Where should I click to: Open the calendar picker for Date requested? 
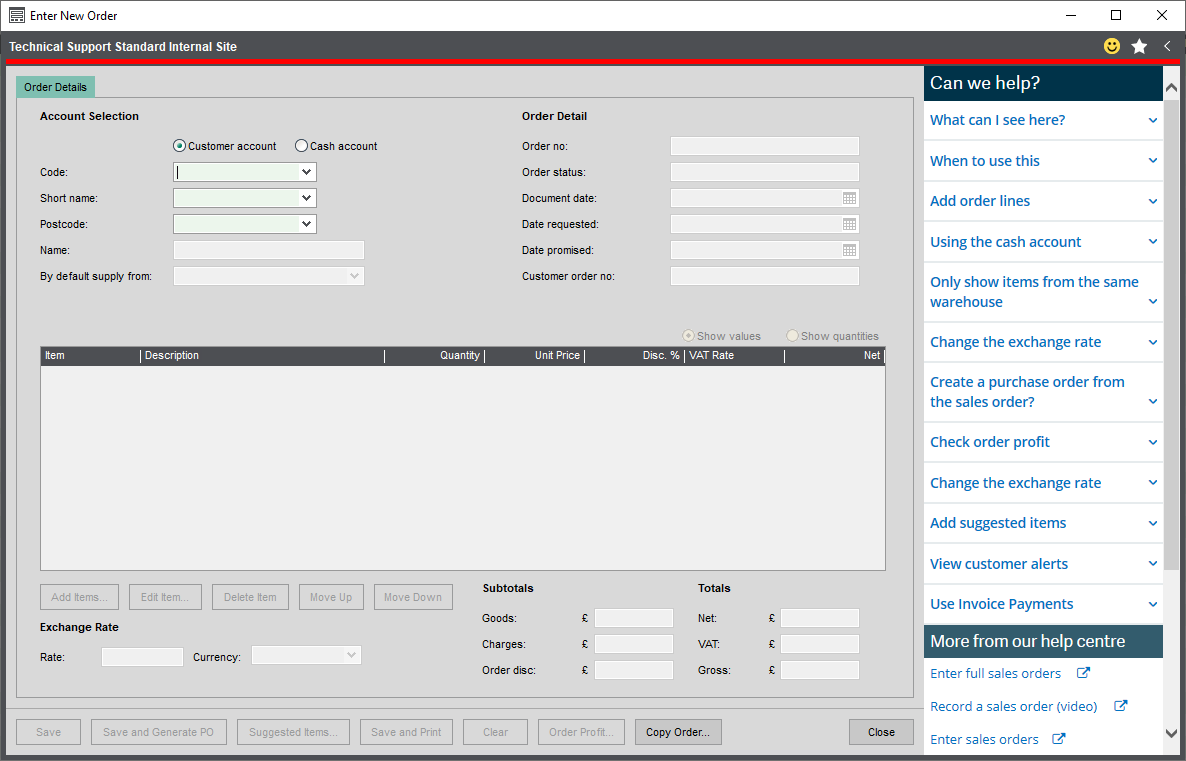pyautogui.click(x=849, y=223)
